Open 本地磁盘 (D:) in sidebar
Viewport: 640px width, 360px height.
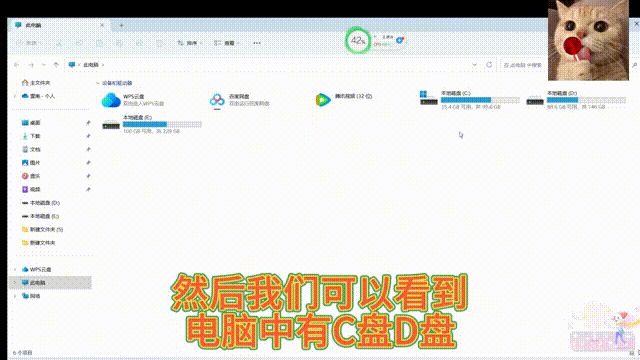(x=41, y=203)
